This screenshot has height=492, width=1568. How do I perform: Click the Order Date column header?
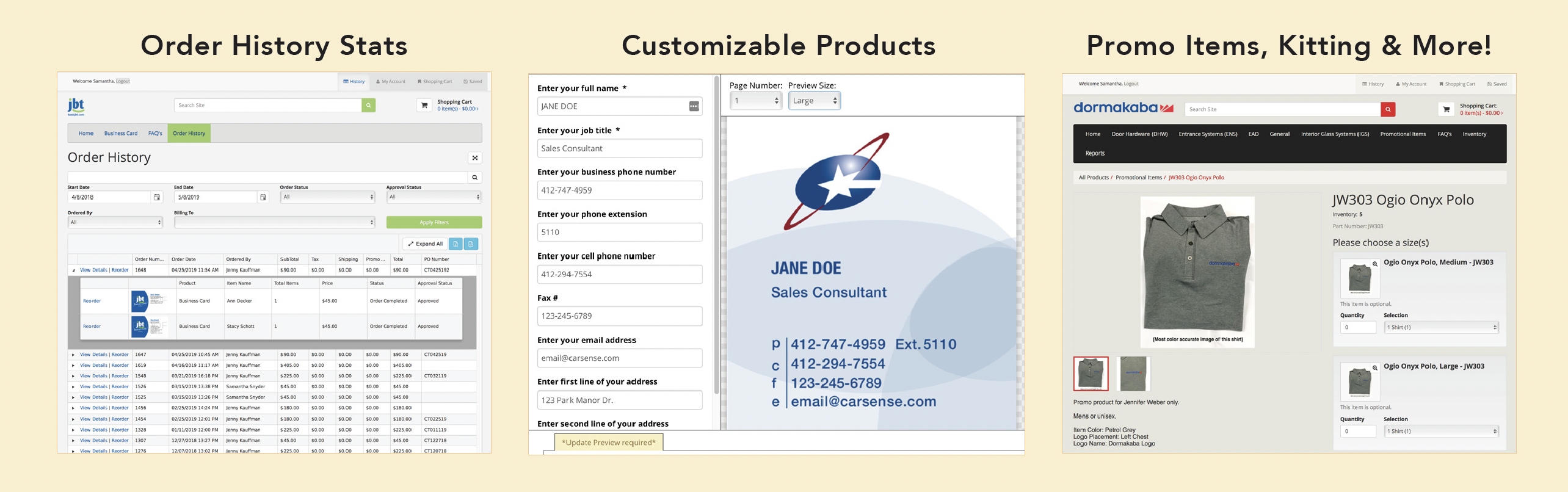coord(184,259)
